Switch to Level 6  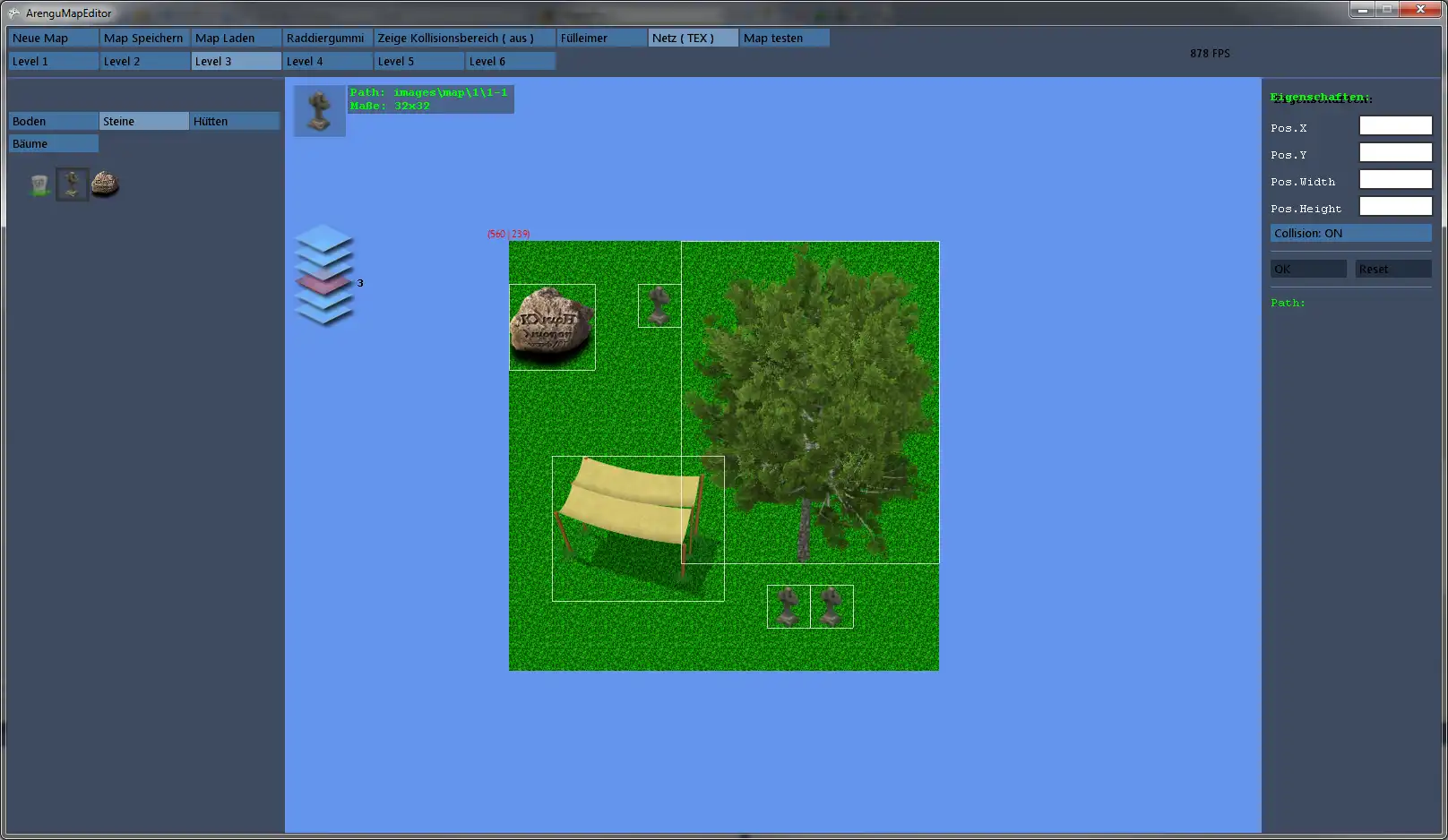tap(511, 61)
